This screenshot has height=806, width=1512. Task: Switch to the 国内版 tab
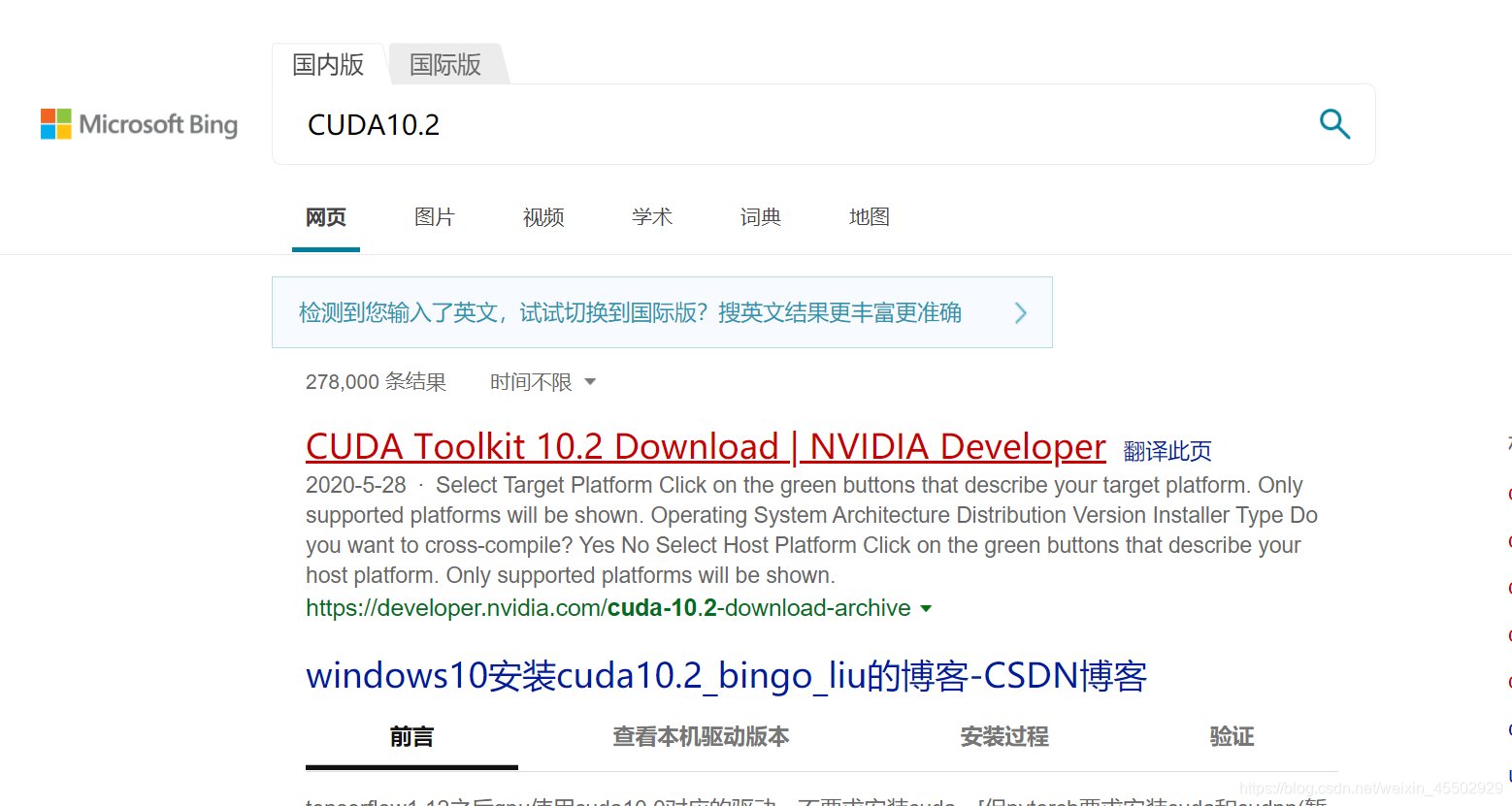click(328, 64)
